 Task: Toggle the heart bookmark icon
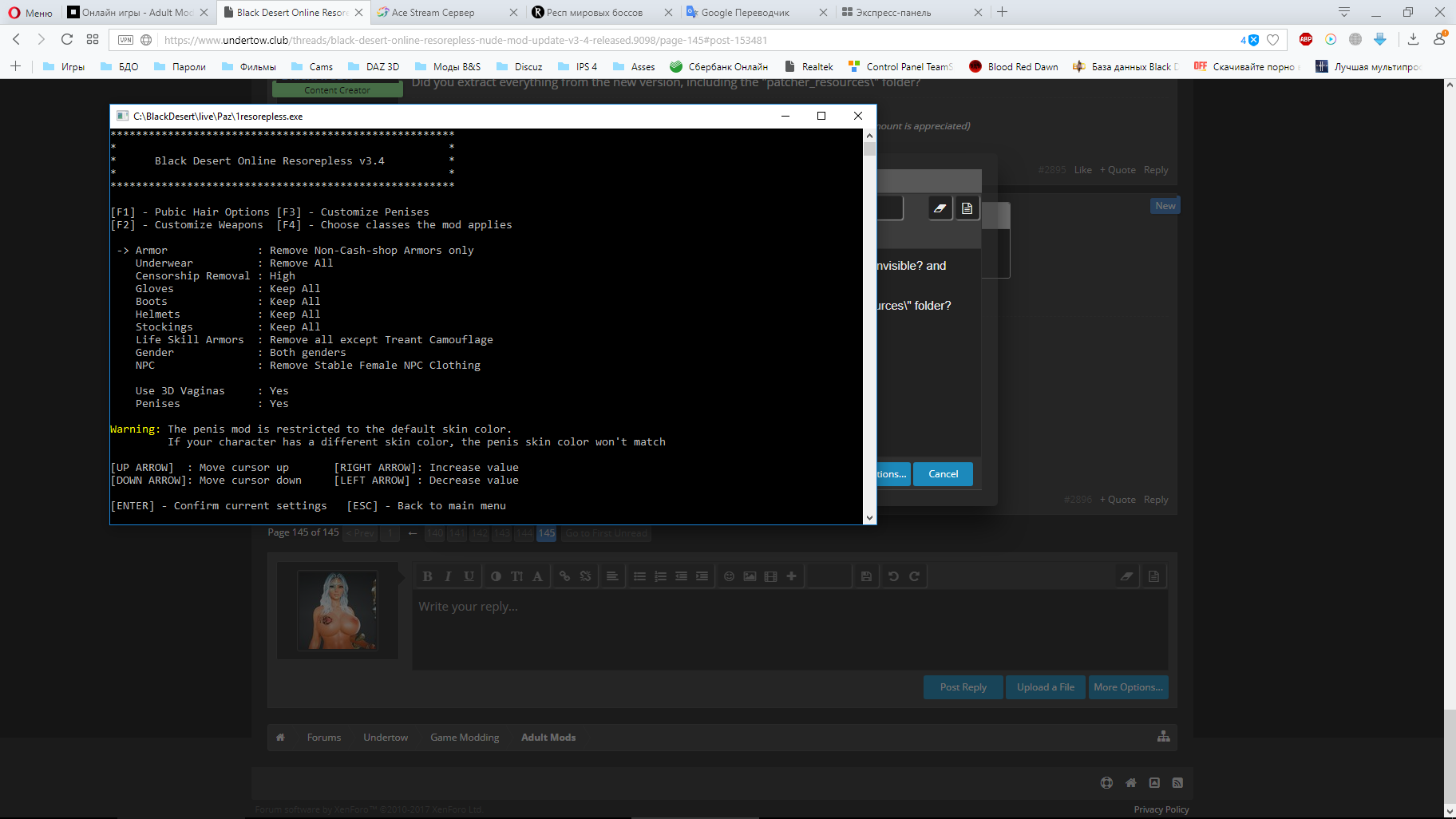point(1273,40)
